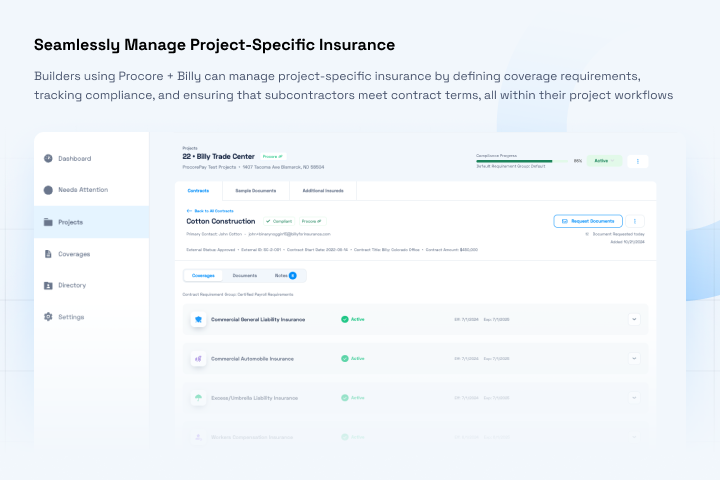Click green Active checkmark for General Liability
The width and height of the screenshot is (720, 480).
coord(345,319)
